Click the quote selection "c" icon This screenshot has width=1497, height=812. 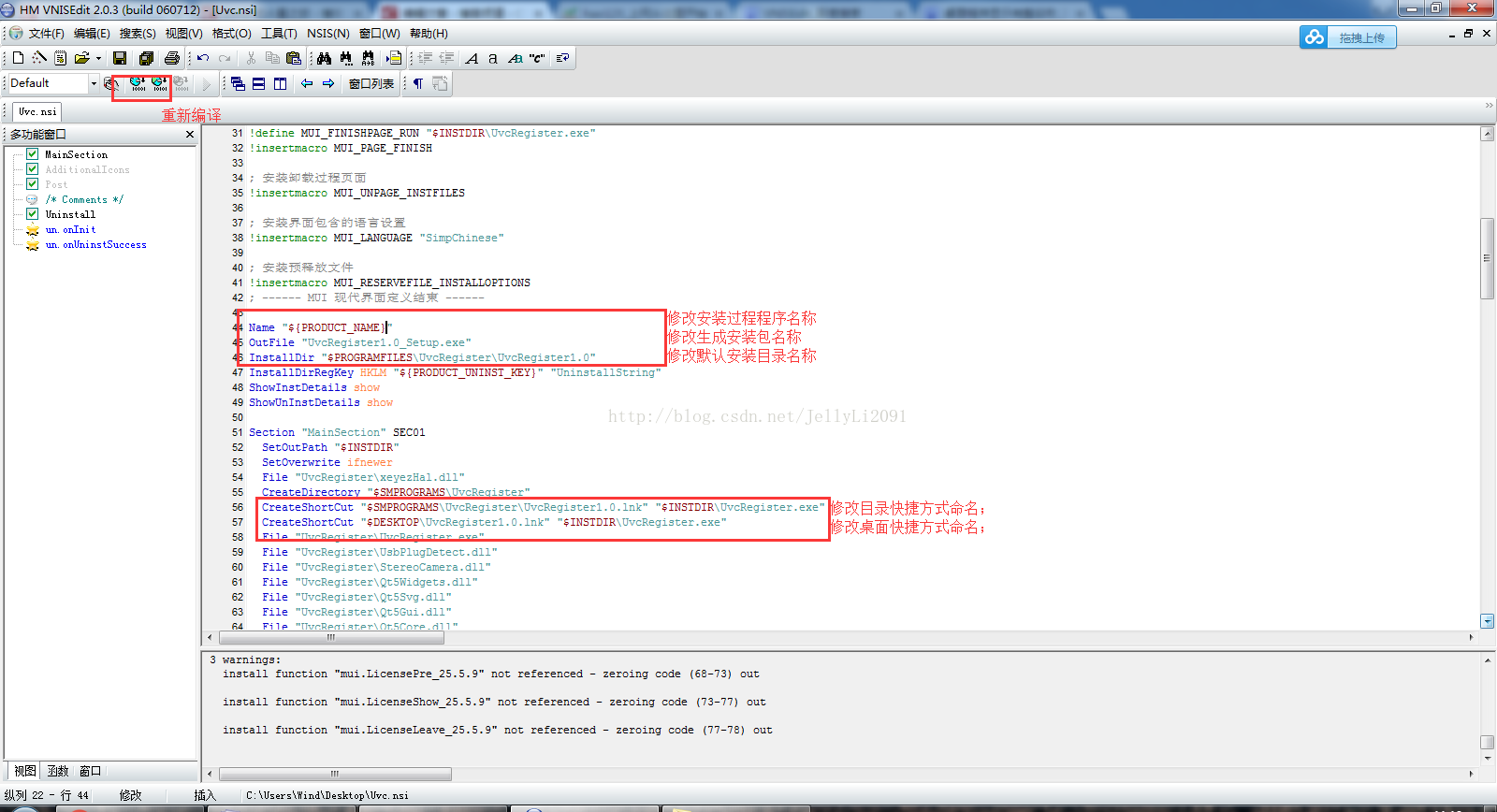(x=537, y=58)
